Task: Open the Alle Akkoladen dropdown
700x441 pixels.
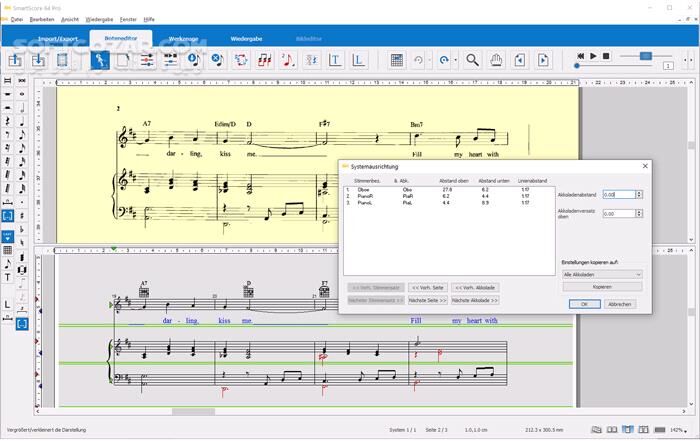Action: 602,275
